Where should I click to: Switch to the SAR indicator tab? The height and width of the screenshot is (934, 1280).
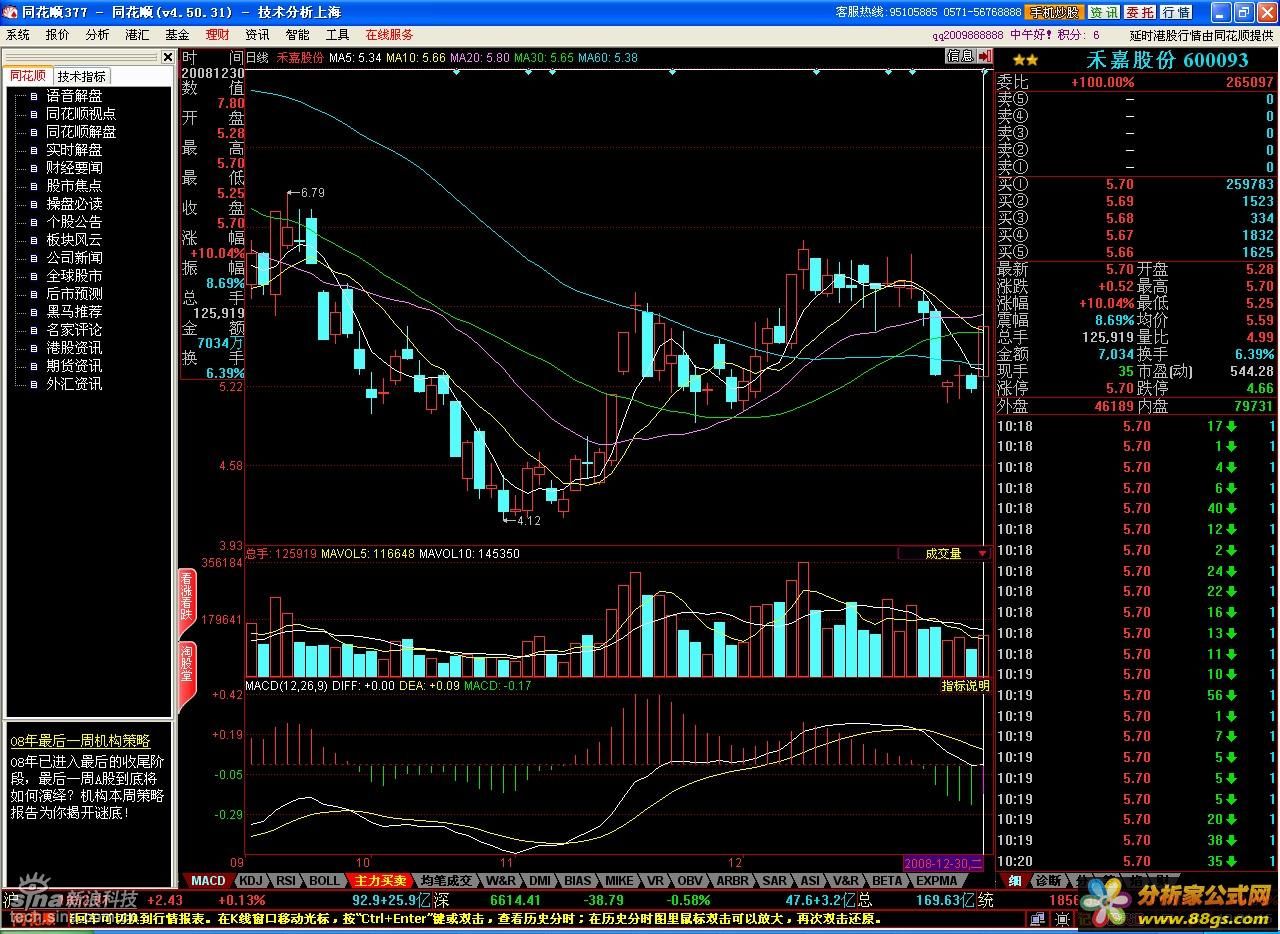tap(774, 881)
